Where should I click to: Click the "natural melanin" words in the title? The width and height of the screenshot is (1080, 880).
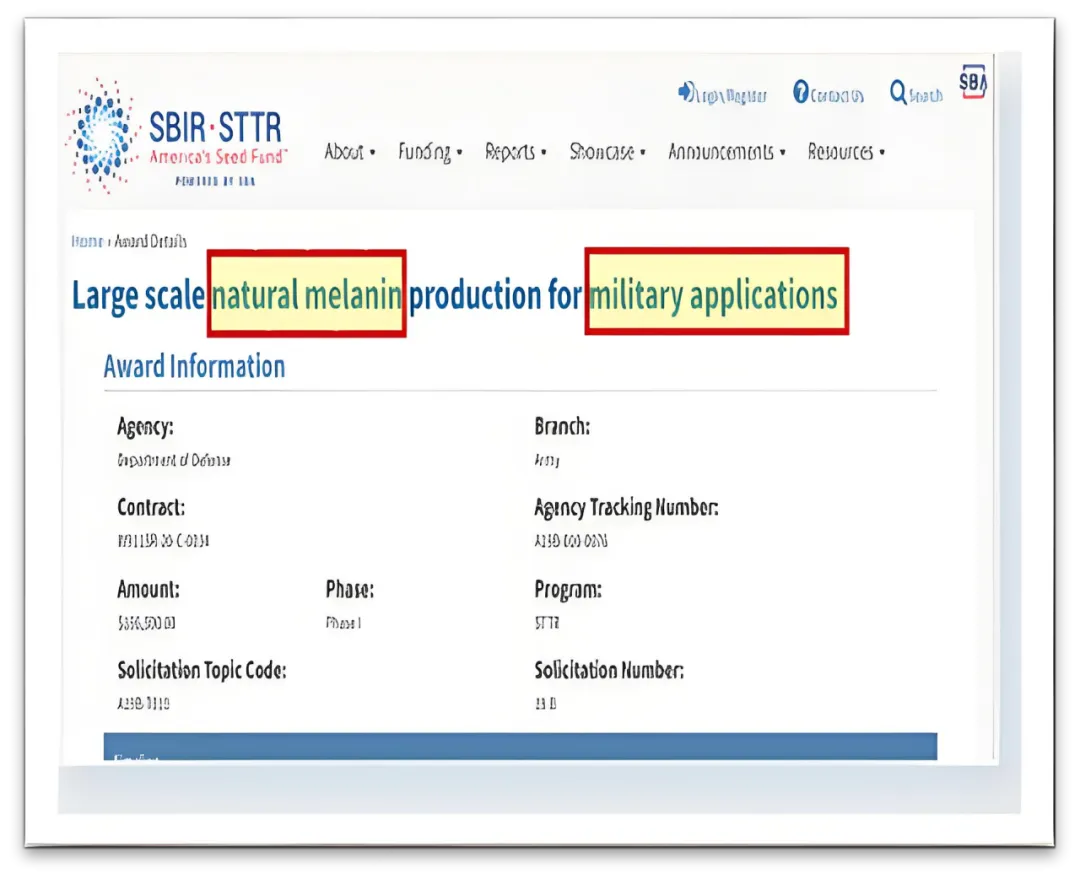click(x=307, y=295)
